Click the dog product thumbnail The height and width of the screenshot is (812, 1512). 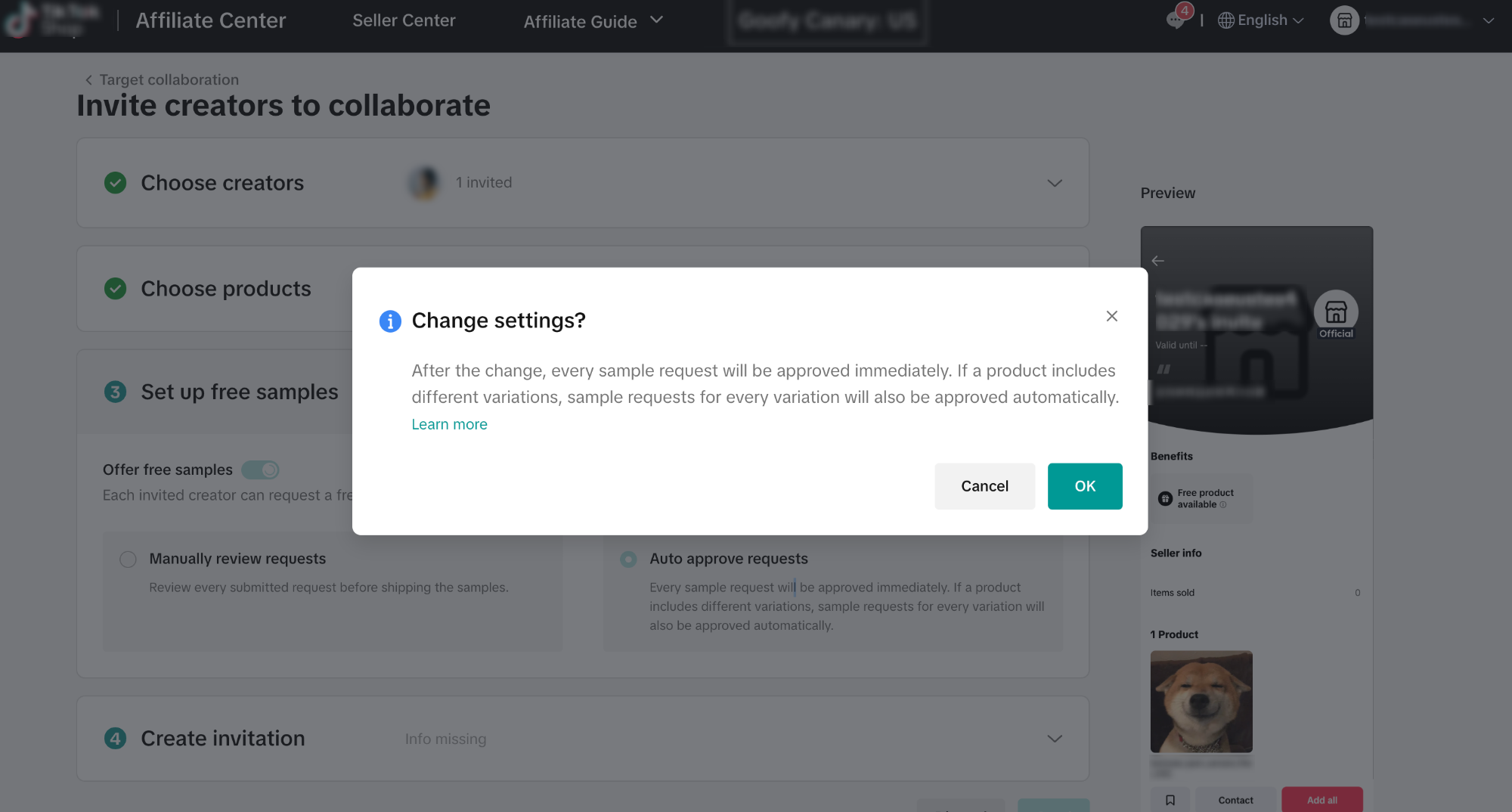[x=1201, y=702]
